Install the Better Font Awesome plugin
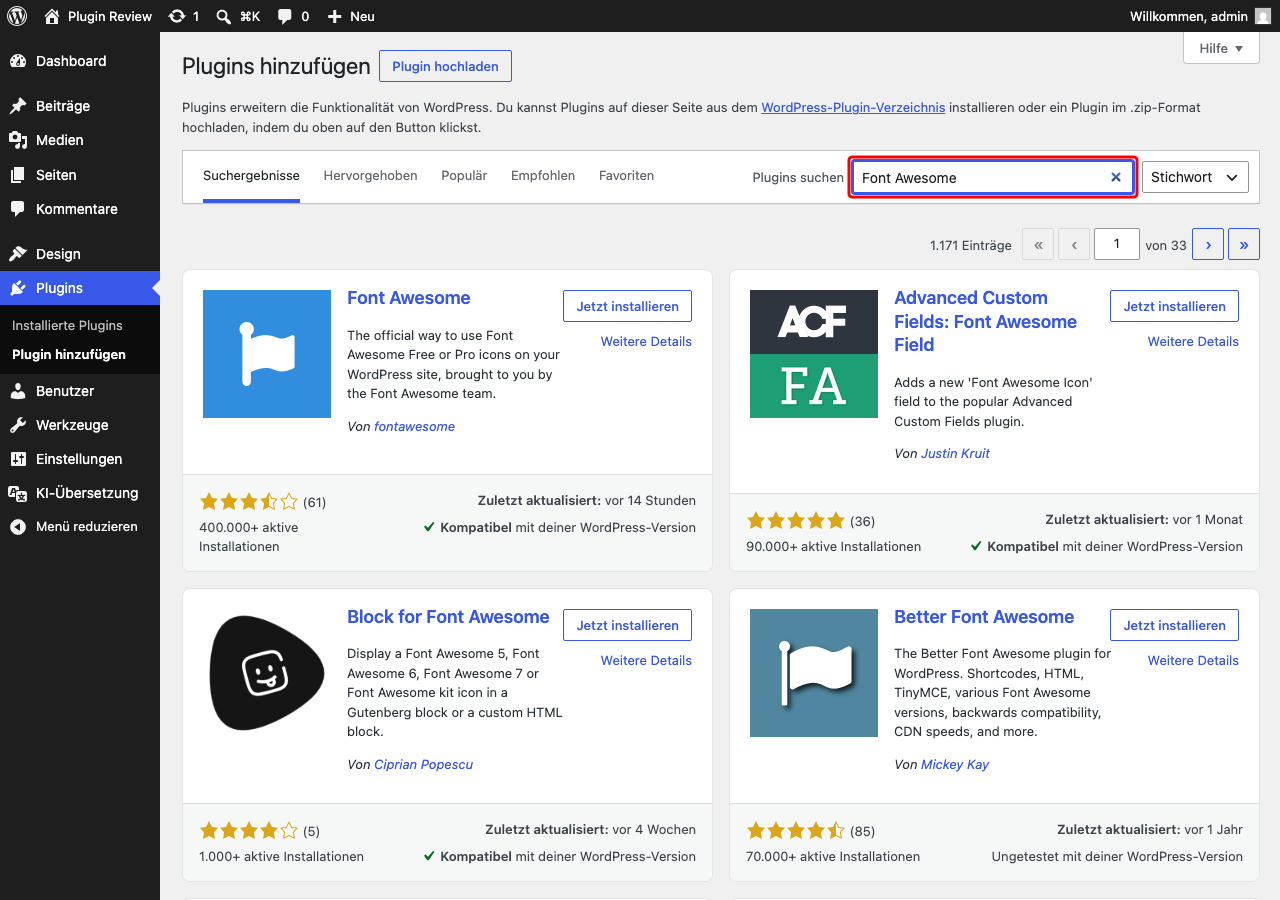The height and width of the screenshot is (900, 1280). click(x=1174, y=625)
